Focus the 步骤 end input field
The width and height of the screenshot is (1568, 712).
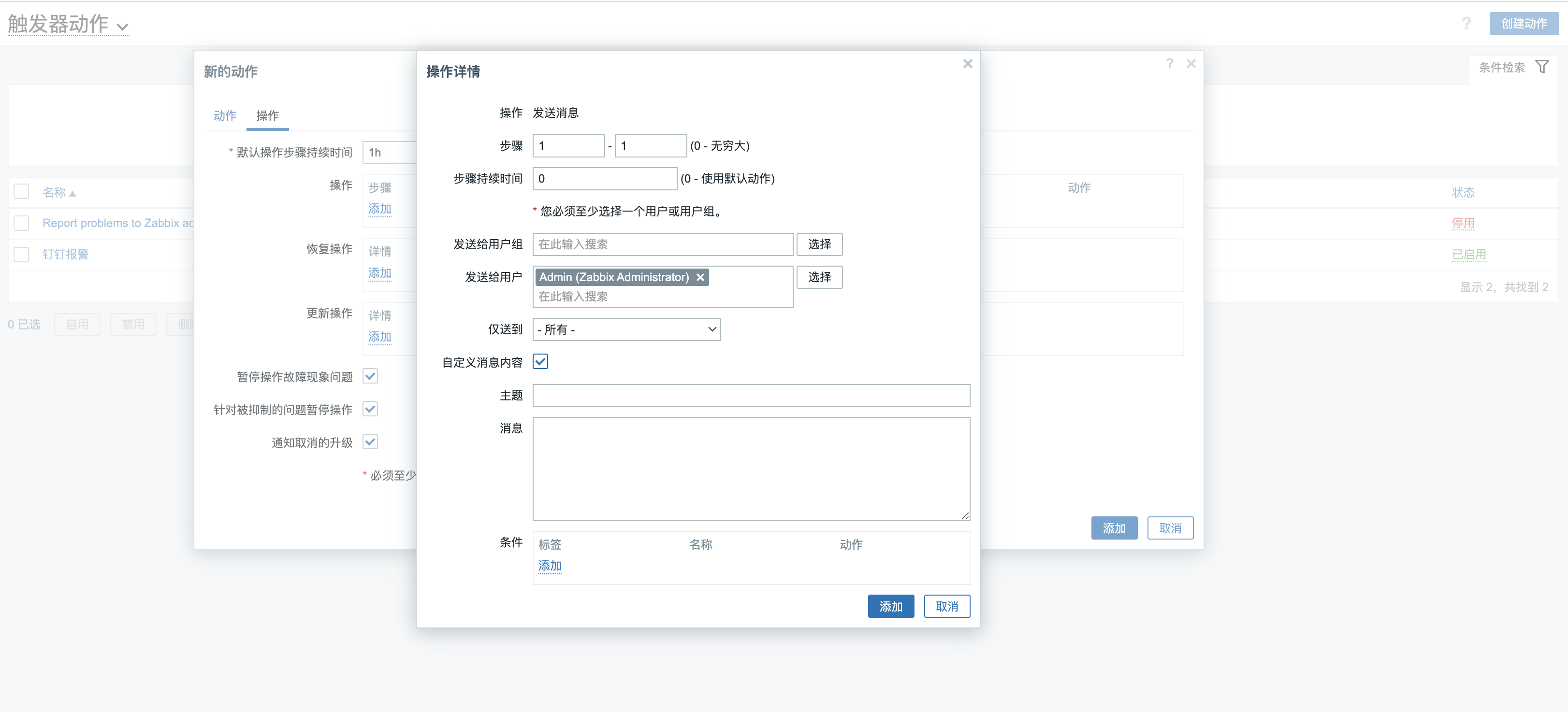pos(651,146)
